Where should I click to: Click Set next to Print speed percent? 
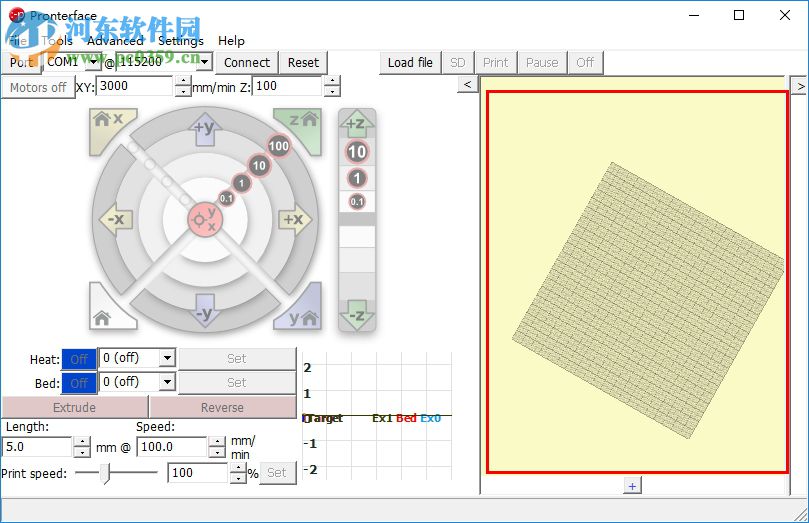coord(277,473)
